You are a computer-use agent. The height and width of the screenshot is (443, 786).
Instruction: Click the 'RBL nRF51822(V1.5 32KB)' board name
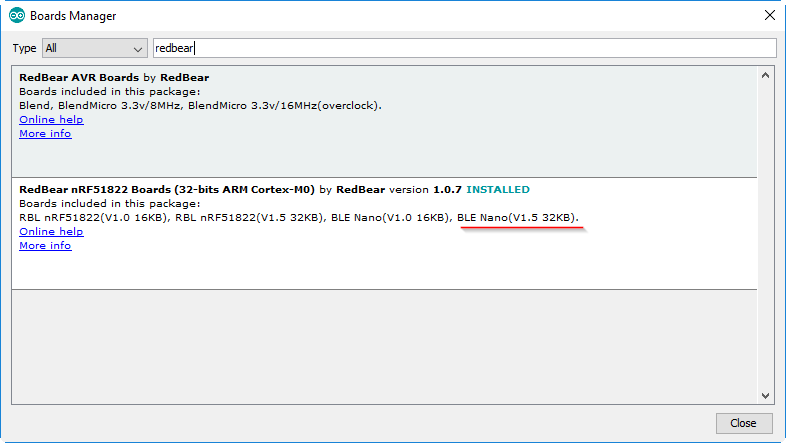click(248, 218)
